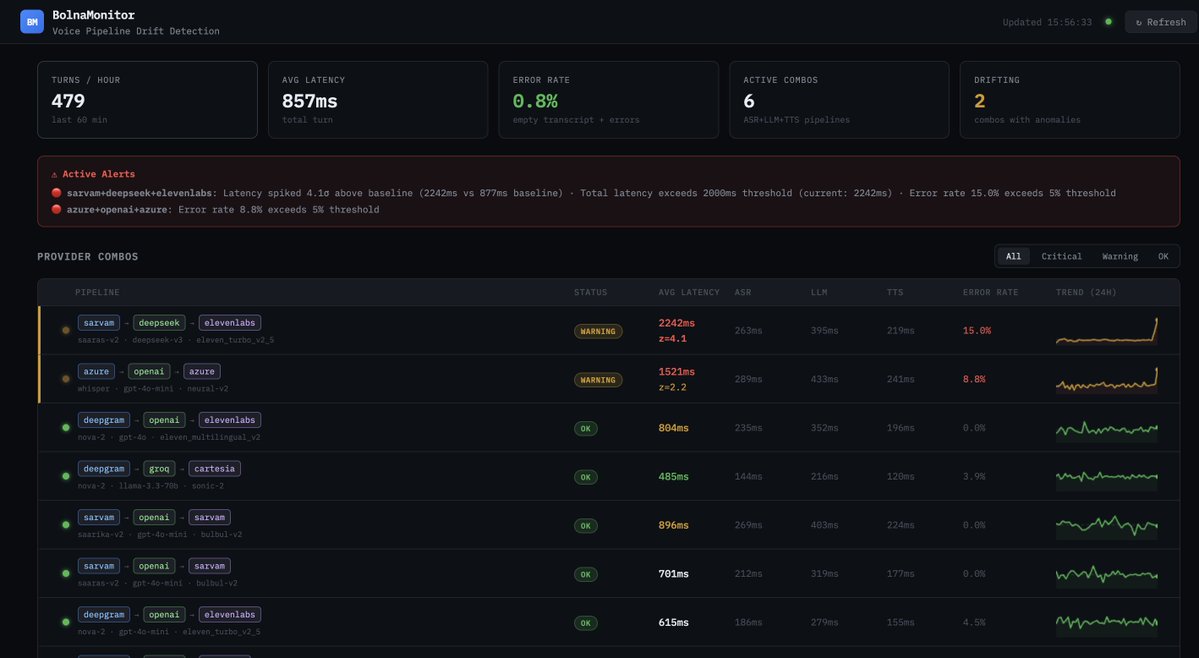The width and height of the screenshot is (1199, 658).
Task: Click the 3.9% error rate cell
Action: click(974, 476)
